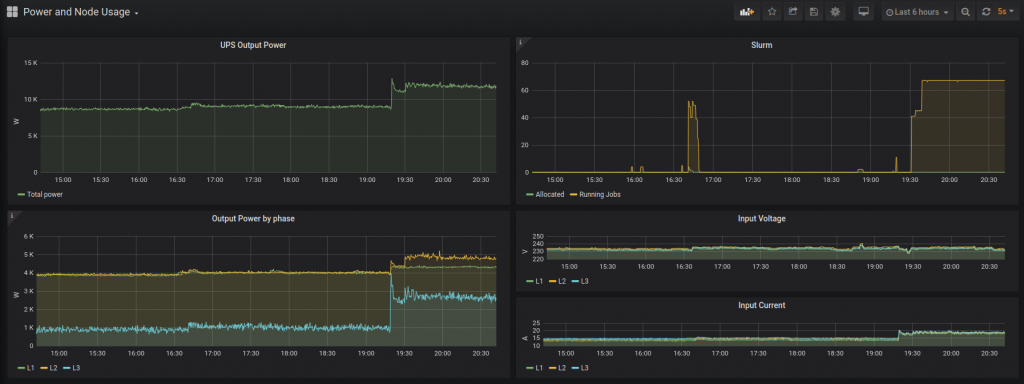Toggle L1 series in Output Power by phase
This screenshot has width=1024, height=384.
[x=31, y=368]
